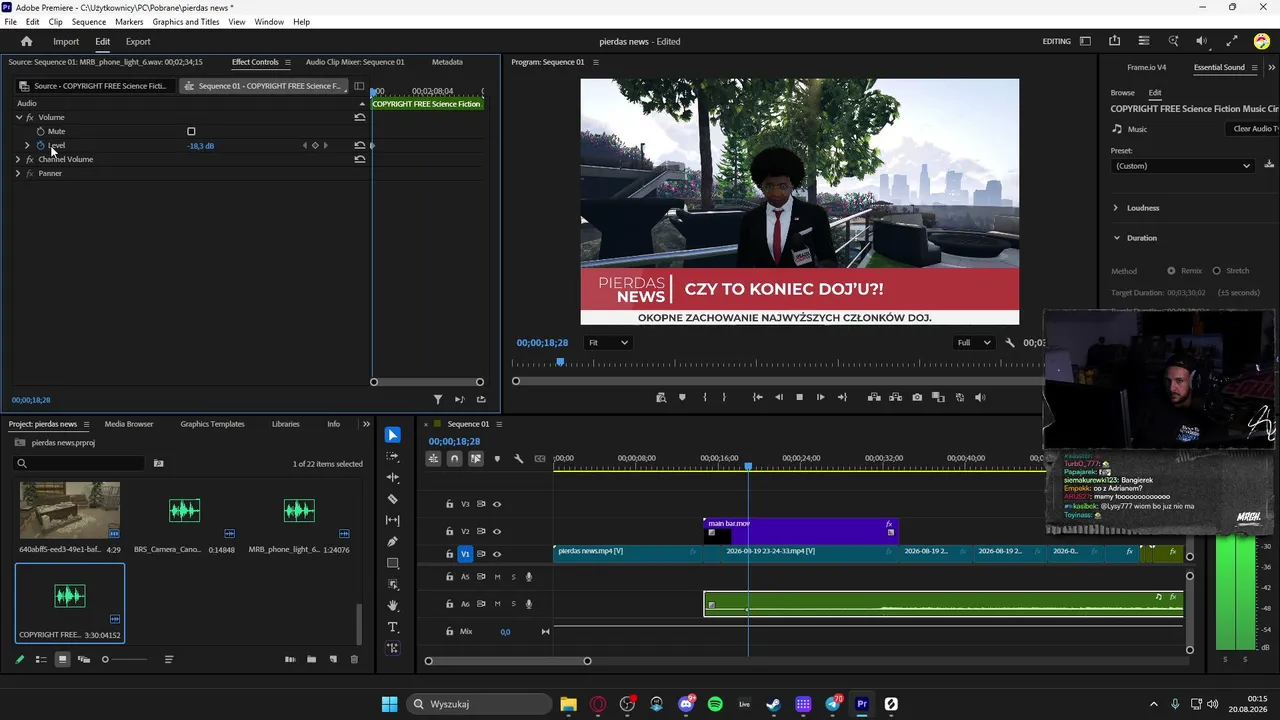Select the Slip tool
Viewport: 1280px width, 720px height.
[392, 520]
